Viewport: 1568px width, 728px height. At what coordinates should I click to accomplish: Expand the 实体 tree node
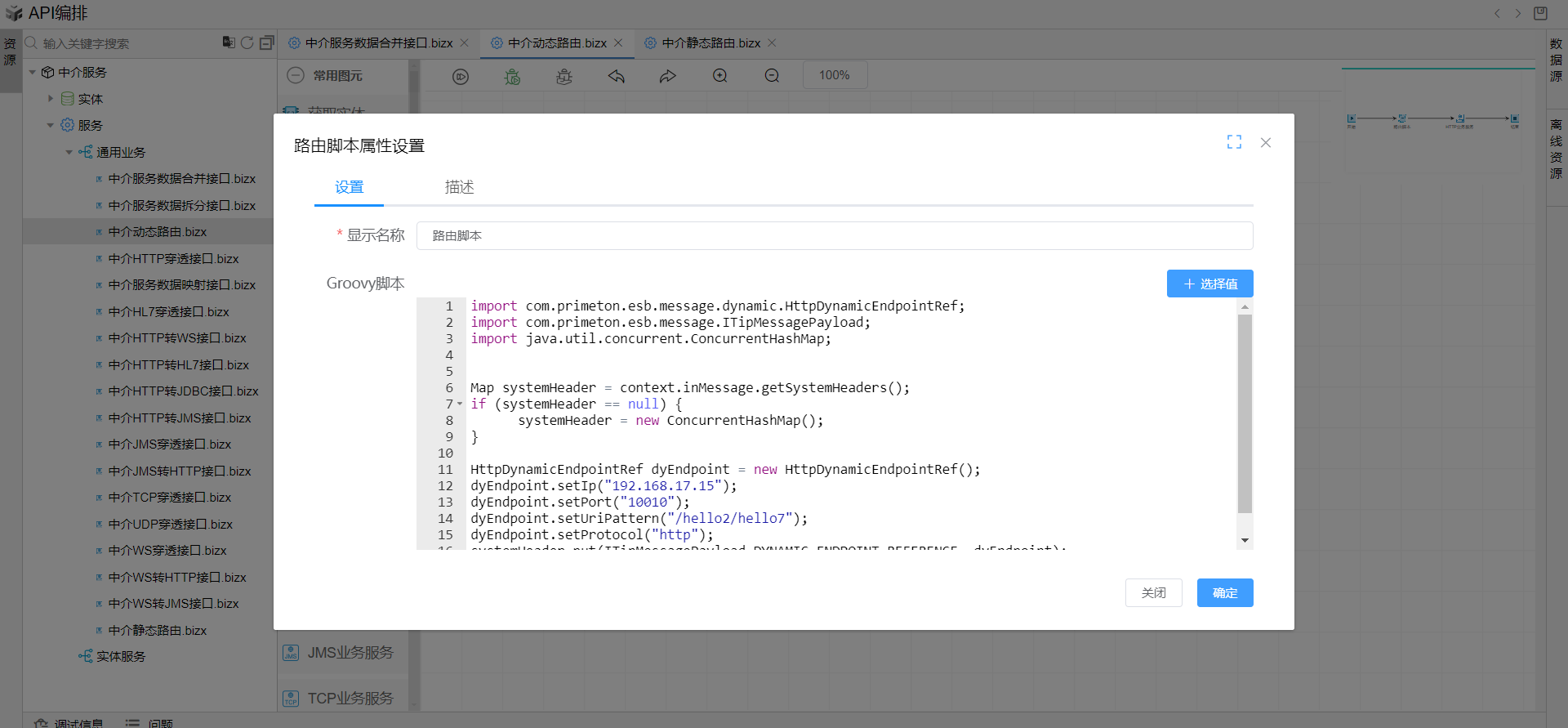pos(51,99)
